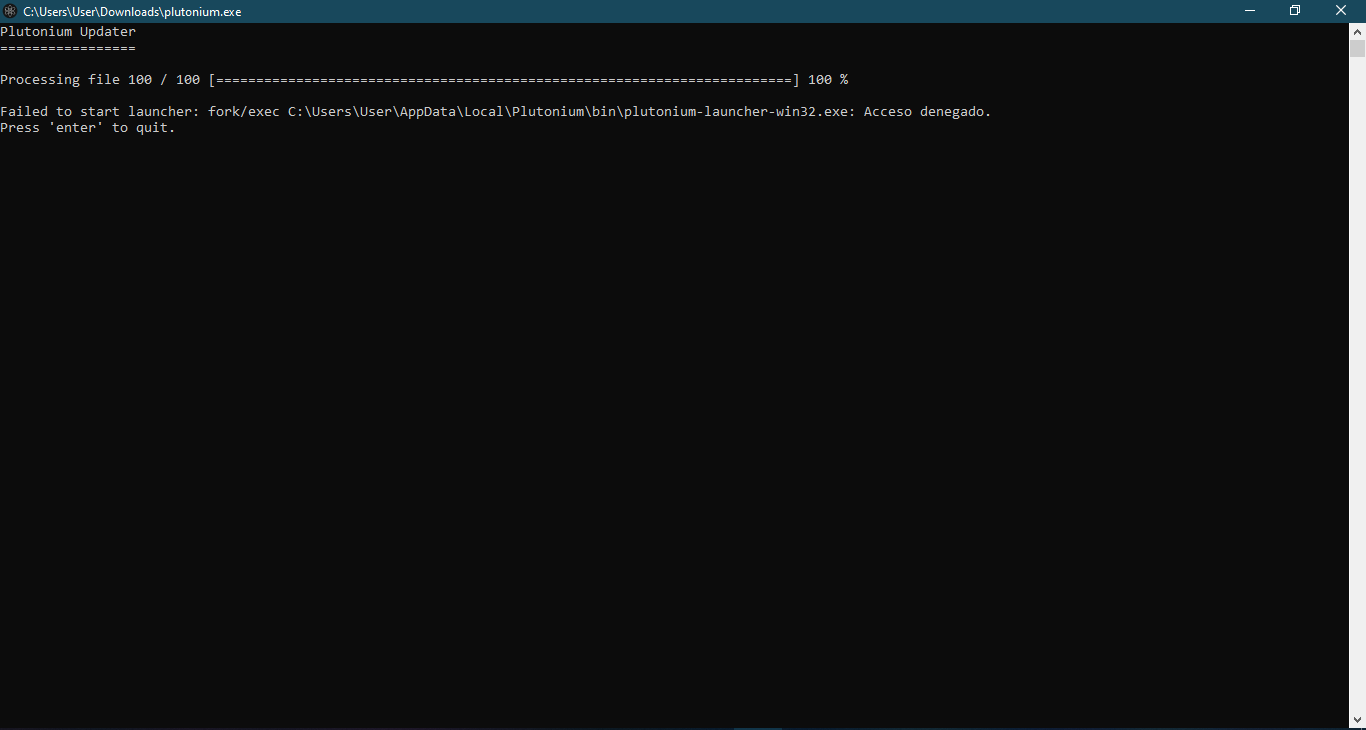Click the scrollbar up arrow
Screen dimensions: 1366x730
1357,31
